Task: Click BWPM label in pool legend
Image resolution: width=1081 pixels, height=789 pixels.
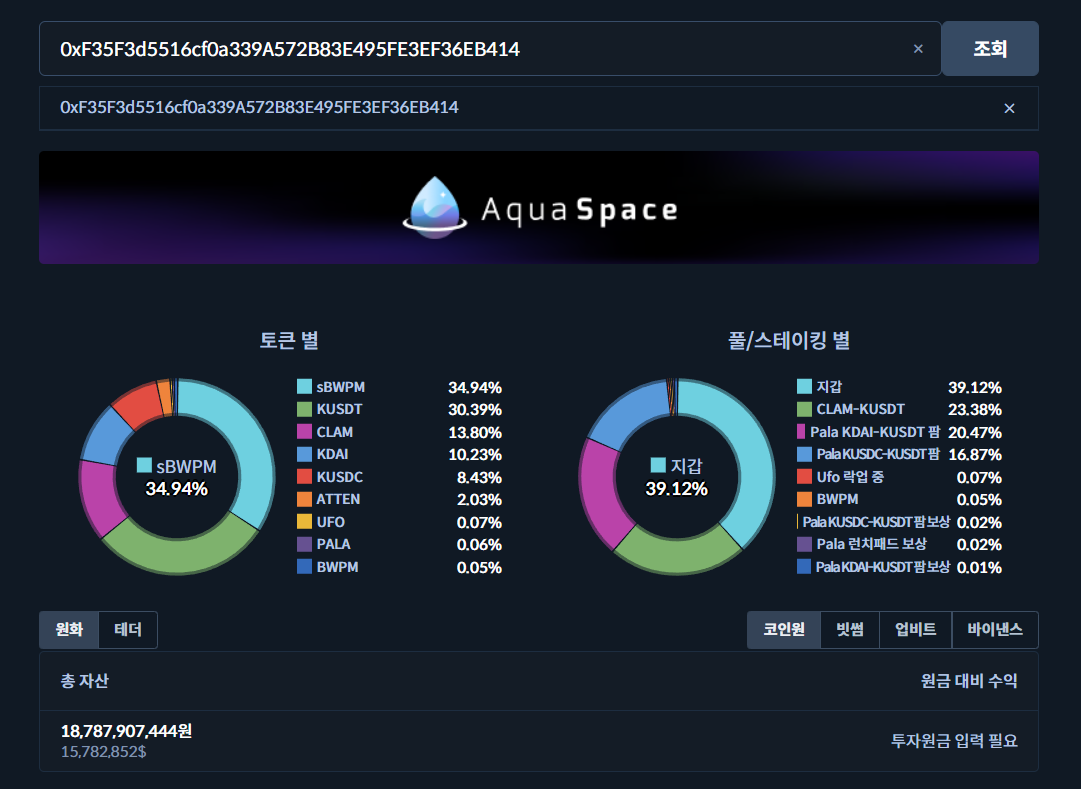Action: 837,499
